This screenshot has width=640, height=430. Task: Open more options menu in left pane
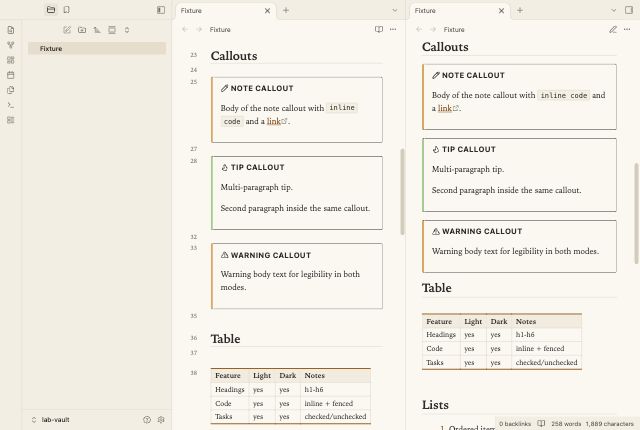click(x=393, y=29)
